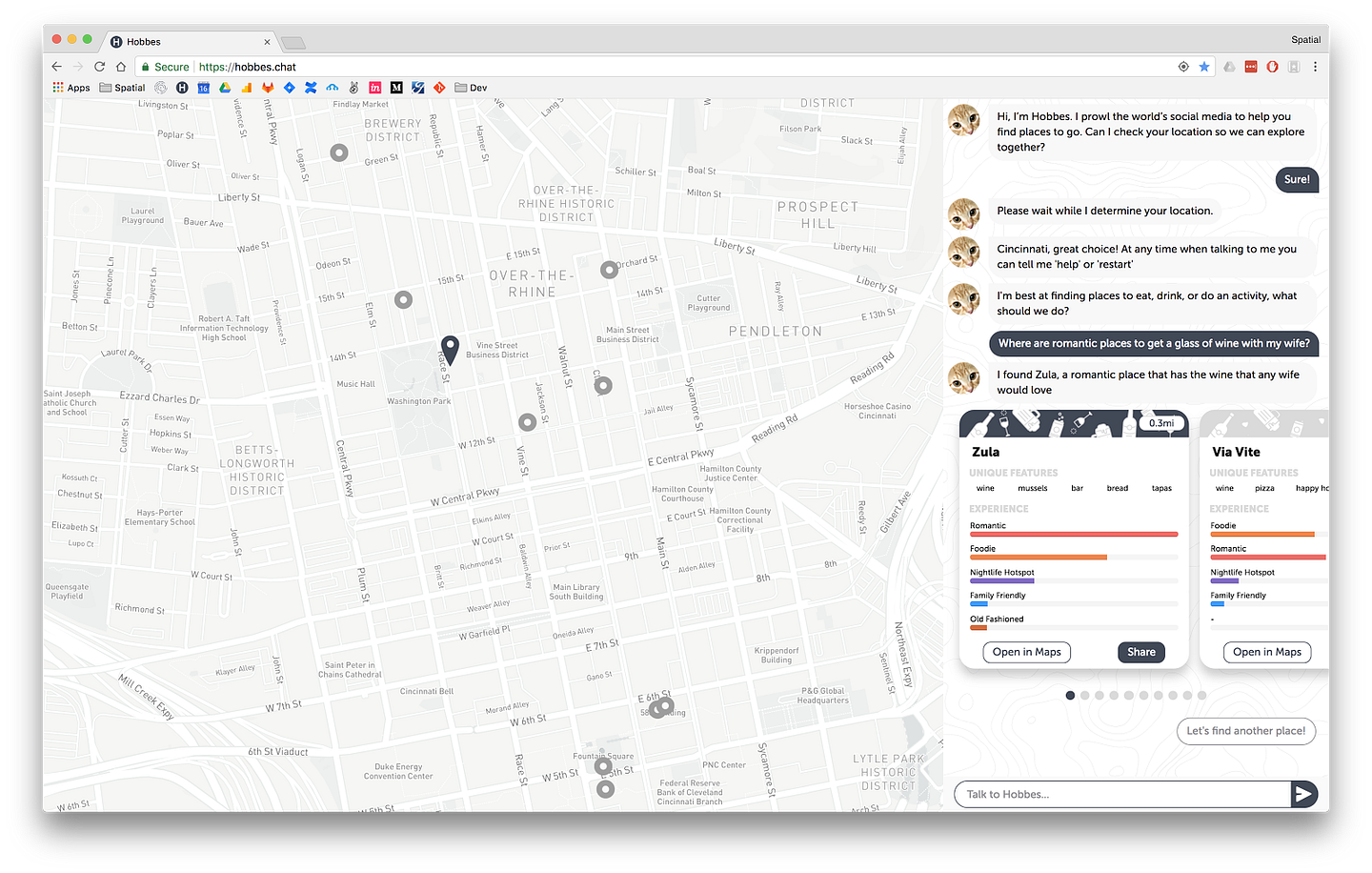Open the Chrome three-dot menu

point(1315,67)
